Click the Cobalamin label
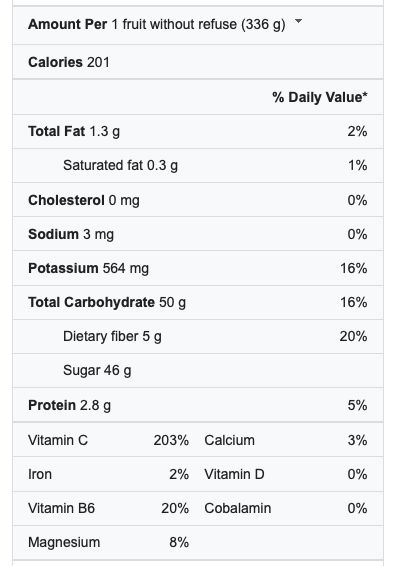Screen dimensions: 394x566 [x=237, y=508]
